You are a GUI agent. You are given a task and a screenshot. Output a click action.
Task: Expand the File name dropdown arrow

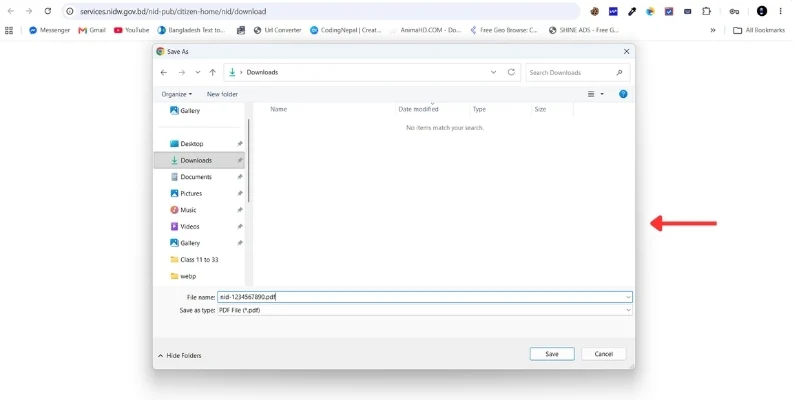pos(628,297)
